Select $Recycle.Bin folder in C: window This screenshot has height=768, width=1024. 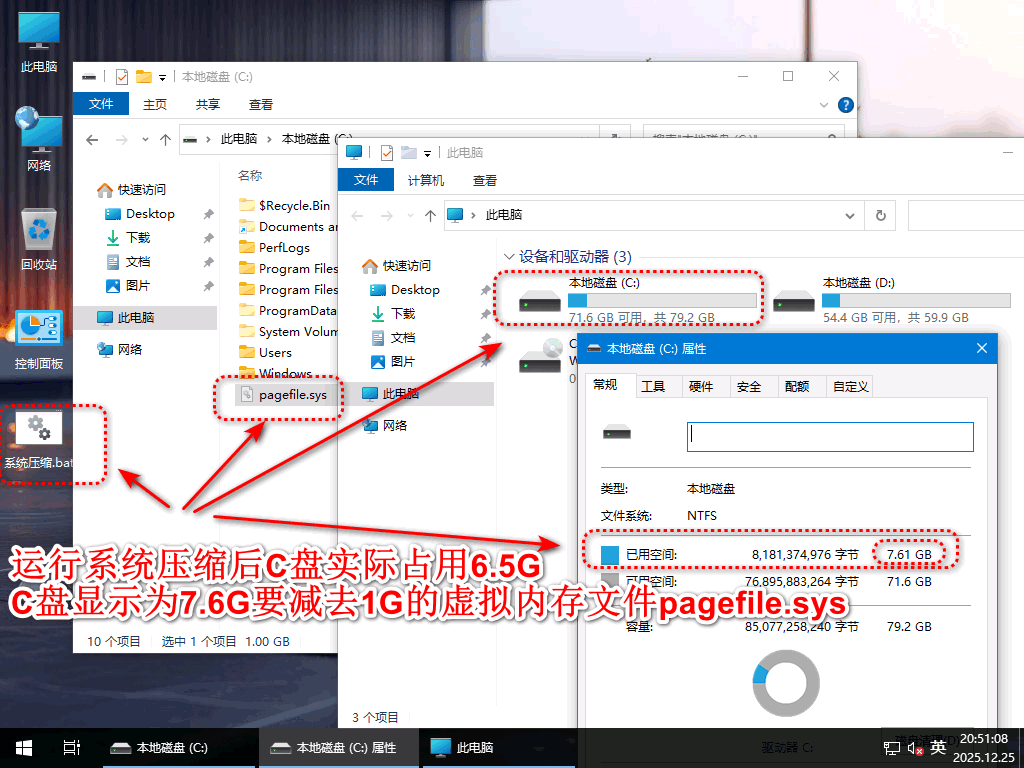coord(285,206)
